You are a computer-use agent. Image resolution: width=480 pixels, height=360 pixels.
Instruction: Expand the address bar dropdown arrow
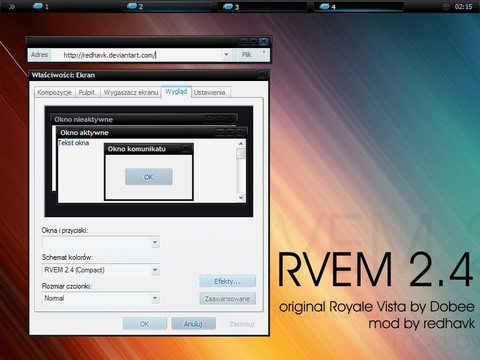[226, 55]
